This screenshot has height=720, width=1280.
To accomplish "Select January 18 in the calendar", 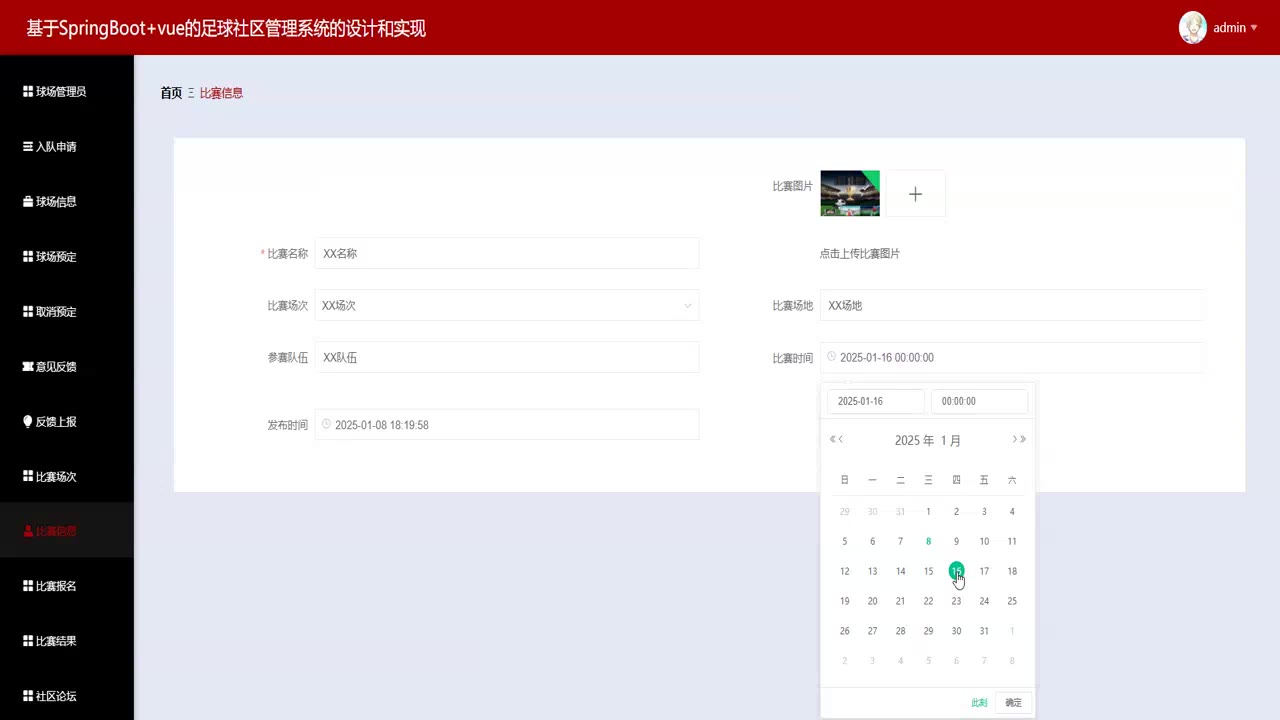I will (1012, 572).
